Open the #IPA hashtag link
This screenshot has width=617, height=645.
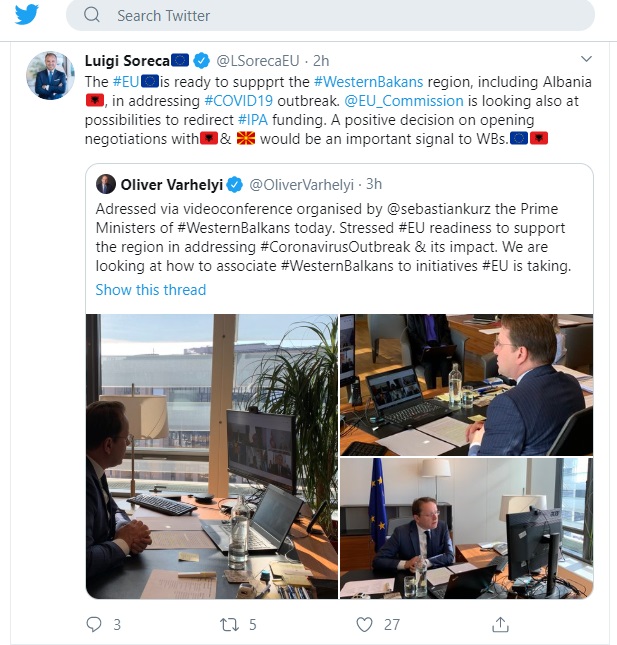253,120
